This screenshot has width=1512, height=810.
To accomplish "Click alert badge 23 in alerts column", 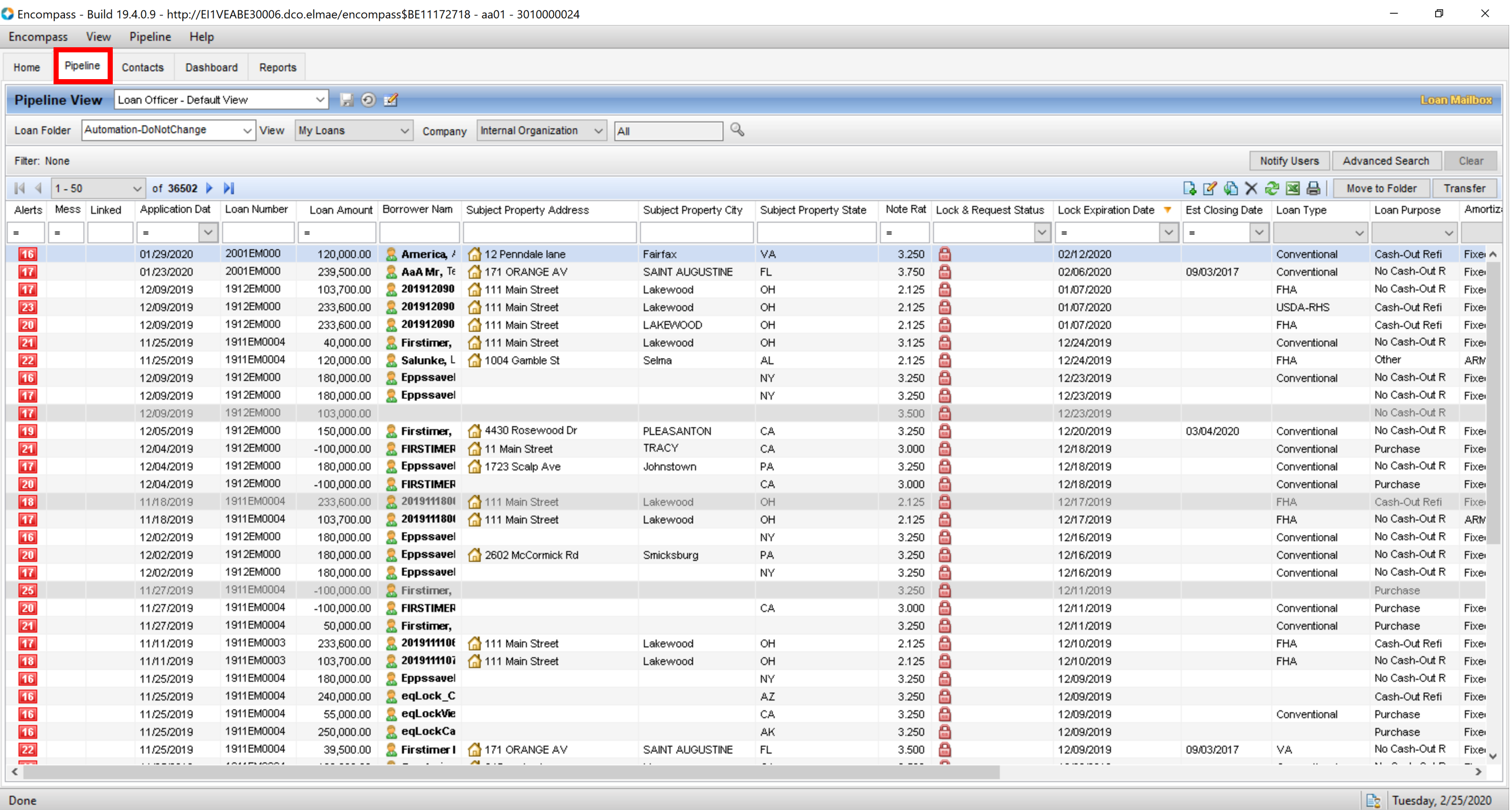I will click(27, 307).
